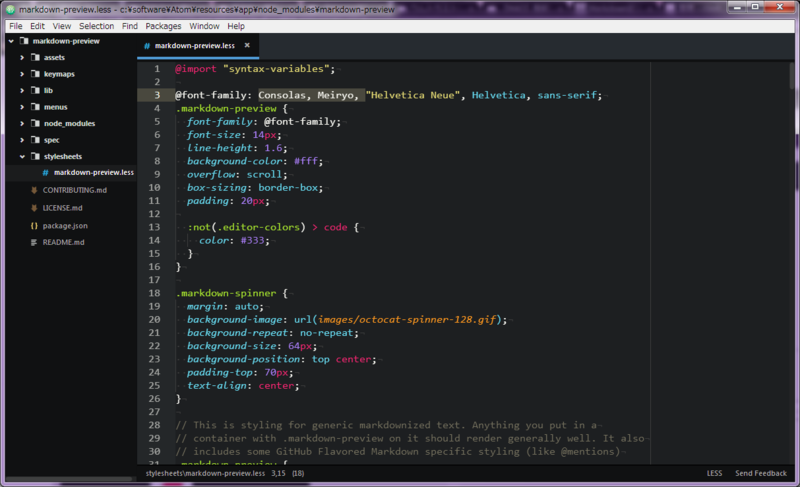
Task: Click the Atom app icon in title bar
Action: [x=10, y=9]
